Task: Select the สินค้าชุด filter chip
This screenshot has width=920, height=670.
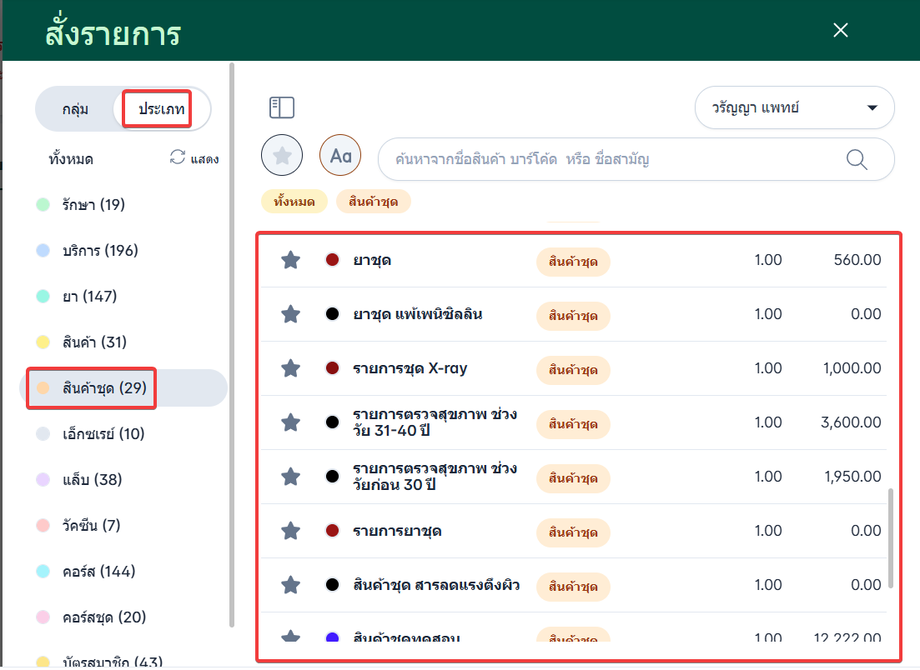Action: [x=373, y=202]
